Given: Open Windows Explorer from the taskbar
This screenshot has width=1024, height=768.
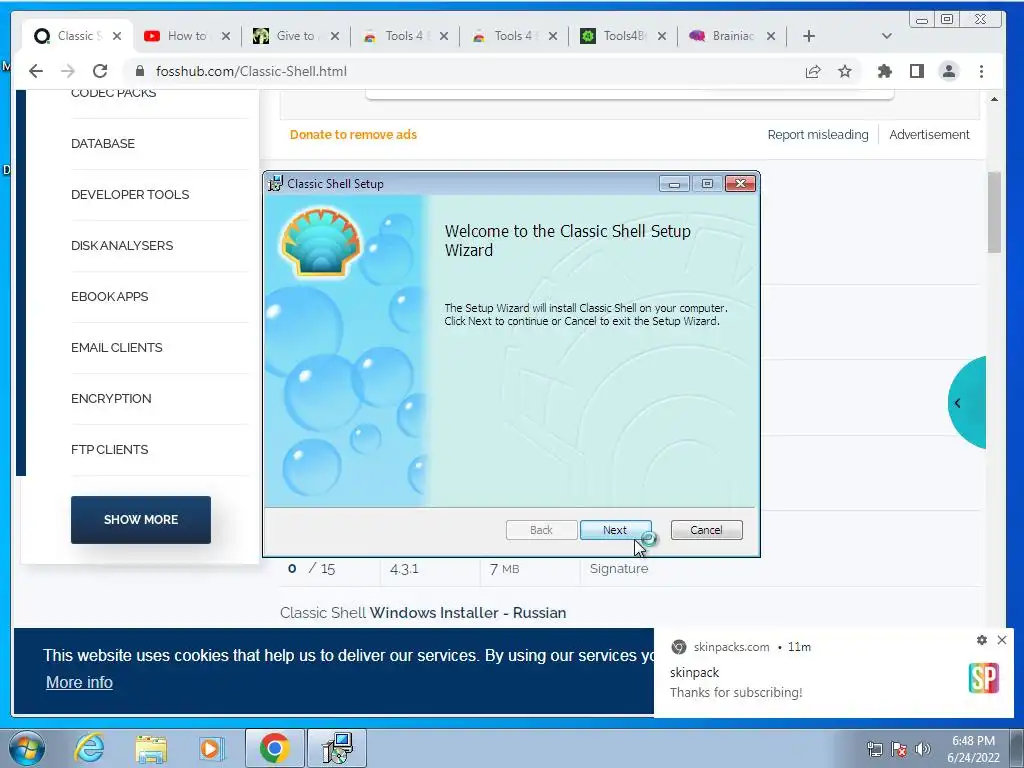Looking at the screenshot, I should pos(151,748).
